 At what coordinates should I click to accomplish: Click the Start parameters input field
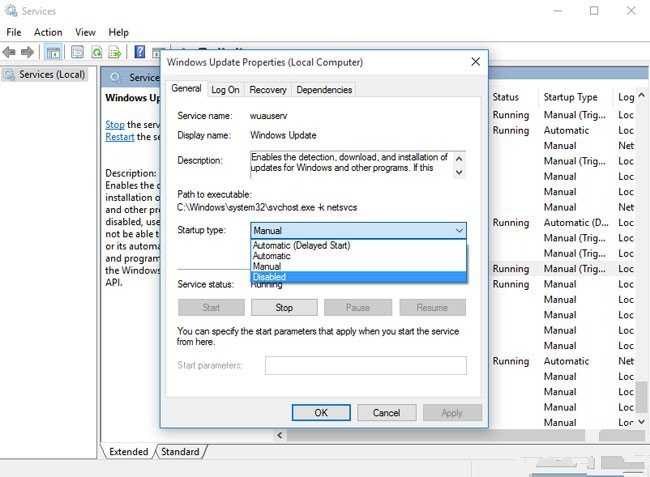366,366
